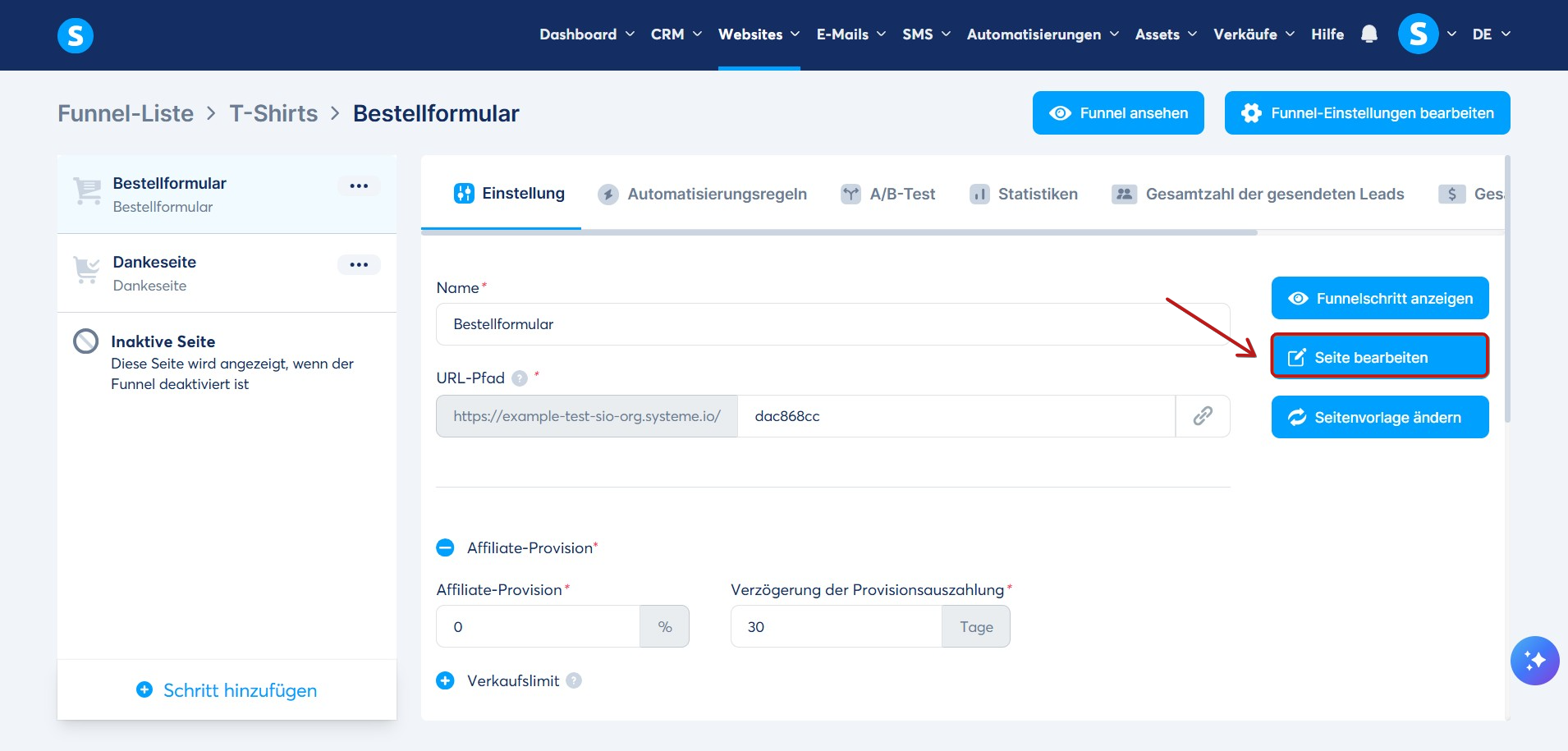1568x751 pixels.
Task: Select the Bestellformular funnel step
Action: [227, 195]
